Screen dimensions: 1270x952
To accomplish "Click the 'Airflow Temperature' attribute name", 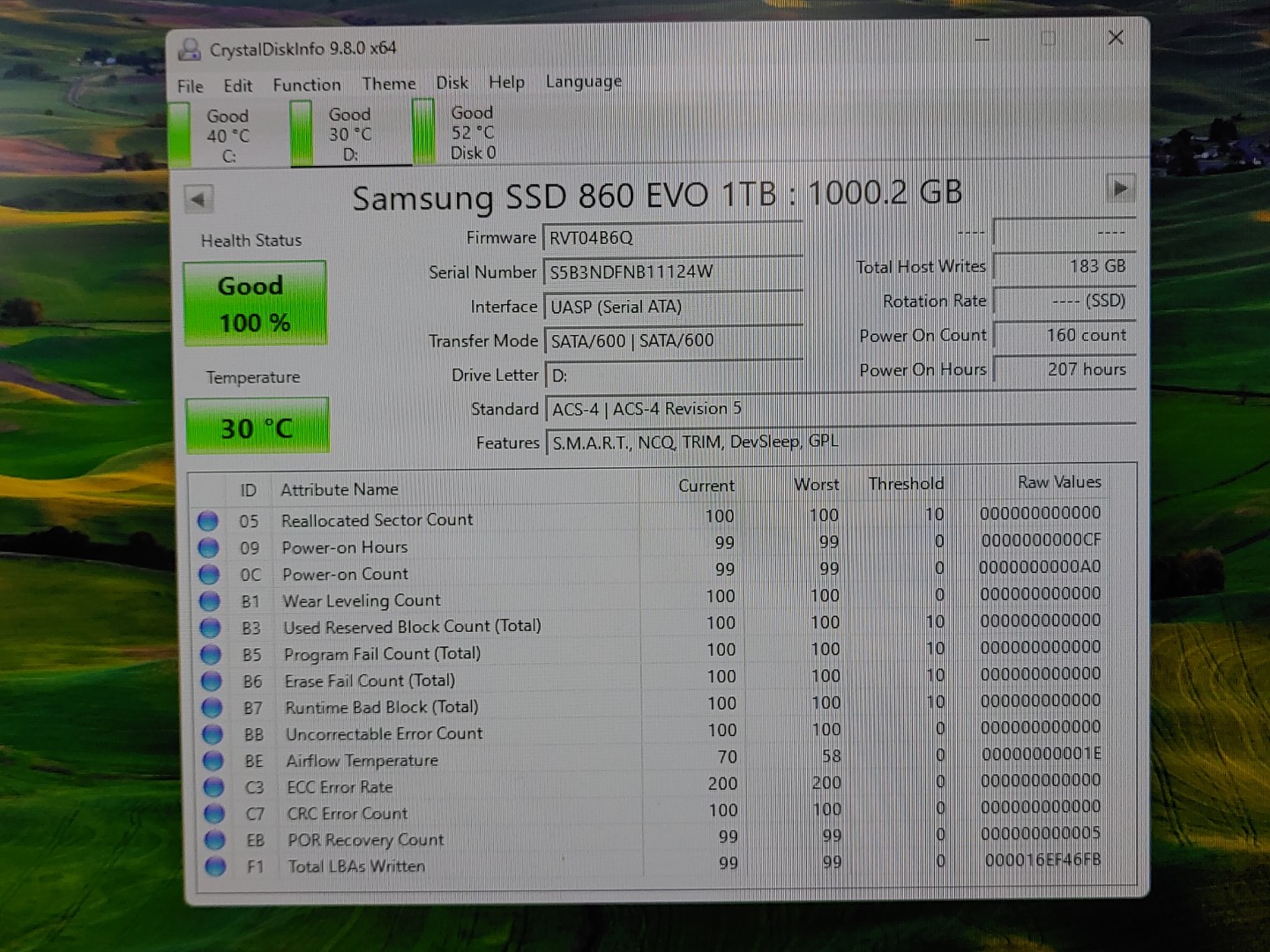I will click(x=362, y=761).
